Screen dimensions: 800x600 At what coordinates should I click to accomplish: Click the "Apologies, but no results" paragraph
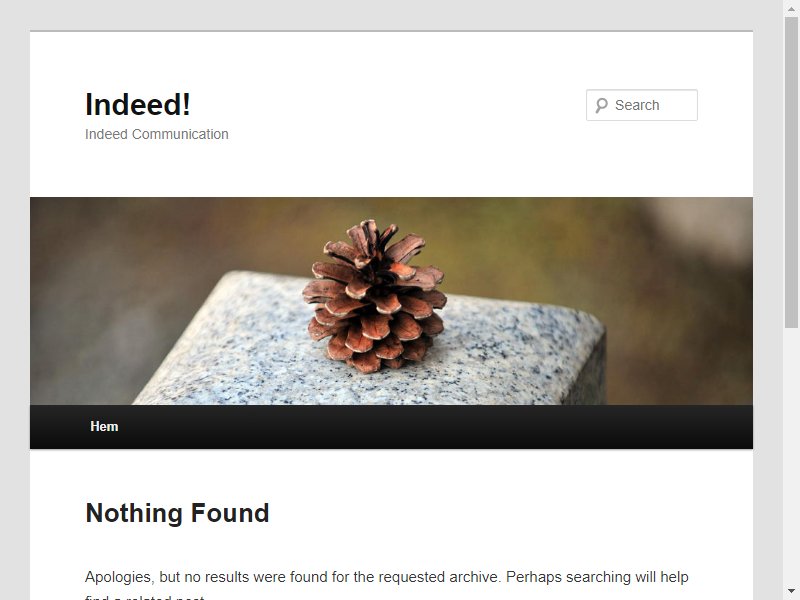point(387,585)
